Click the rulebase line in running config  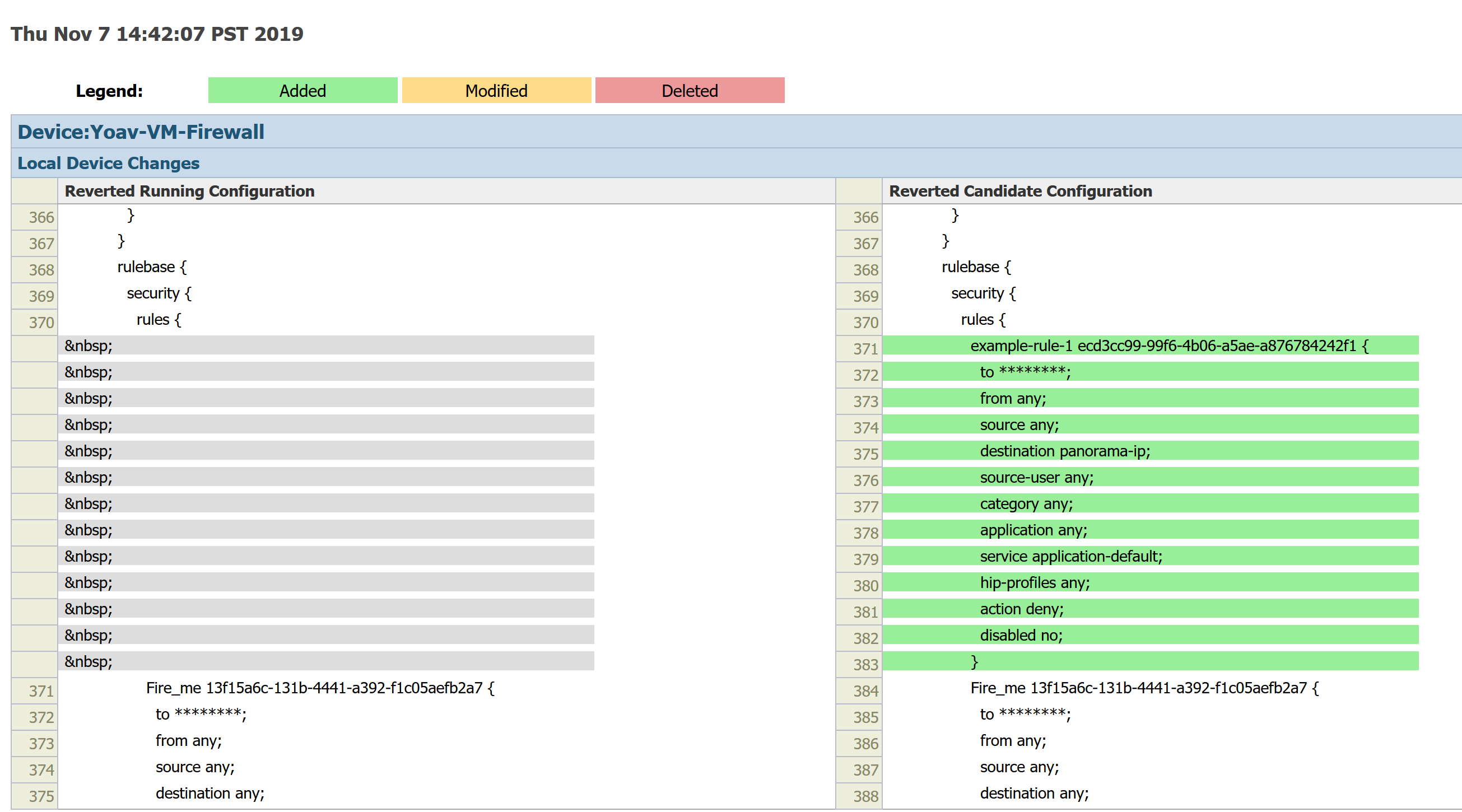(x=152, y=267)
